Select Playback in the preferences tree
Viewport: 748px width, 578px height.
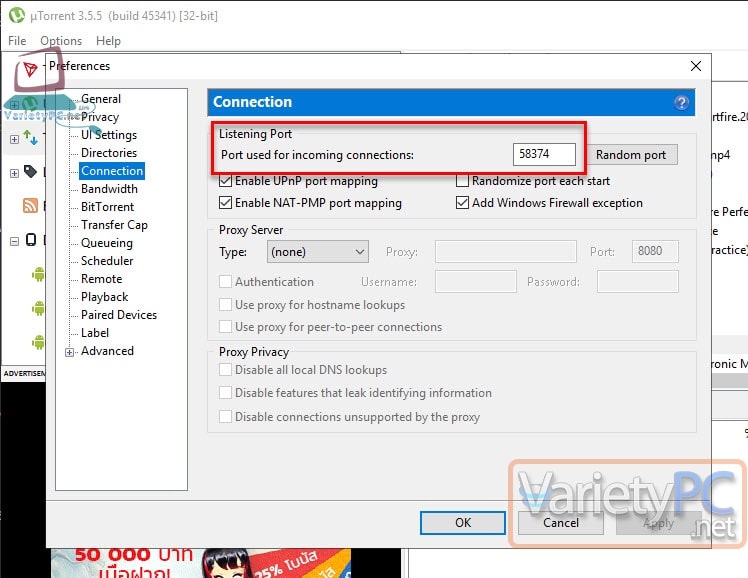coord(104,297)
